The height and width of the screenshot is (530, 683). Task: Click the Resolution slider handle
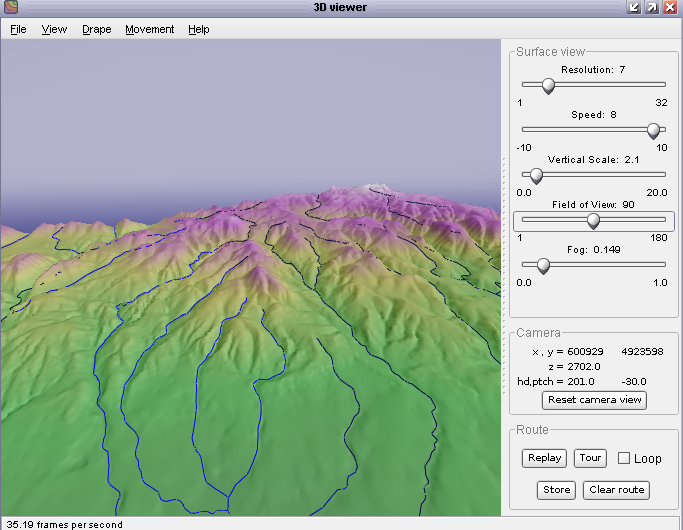point(548,86)
